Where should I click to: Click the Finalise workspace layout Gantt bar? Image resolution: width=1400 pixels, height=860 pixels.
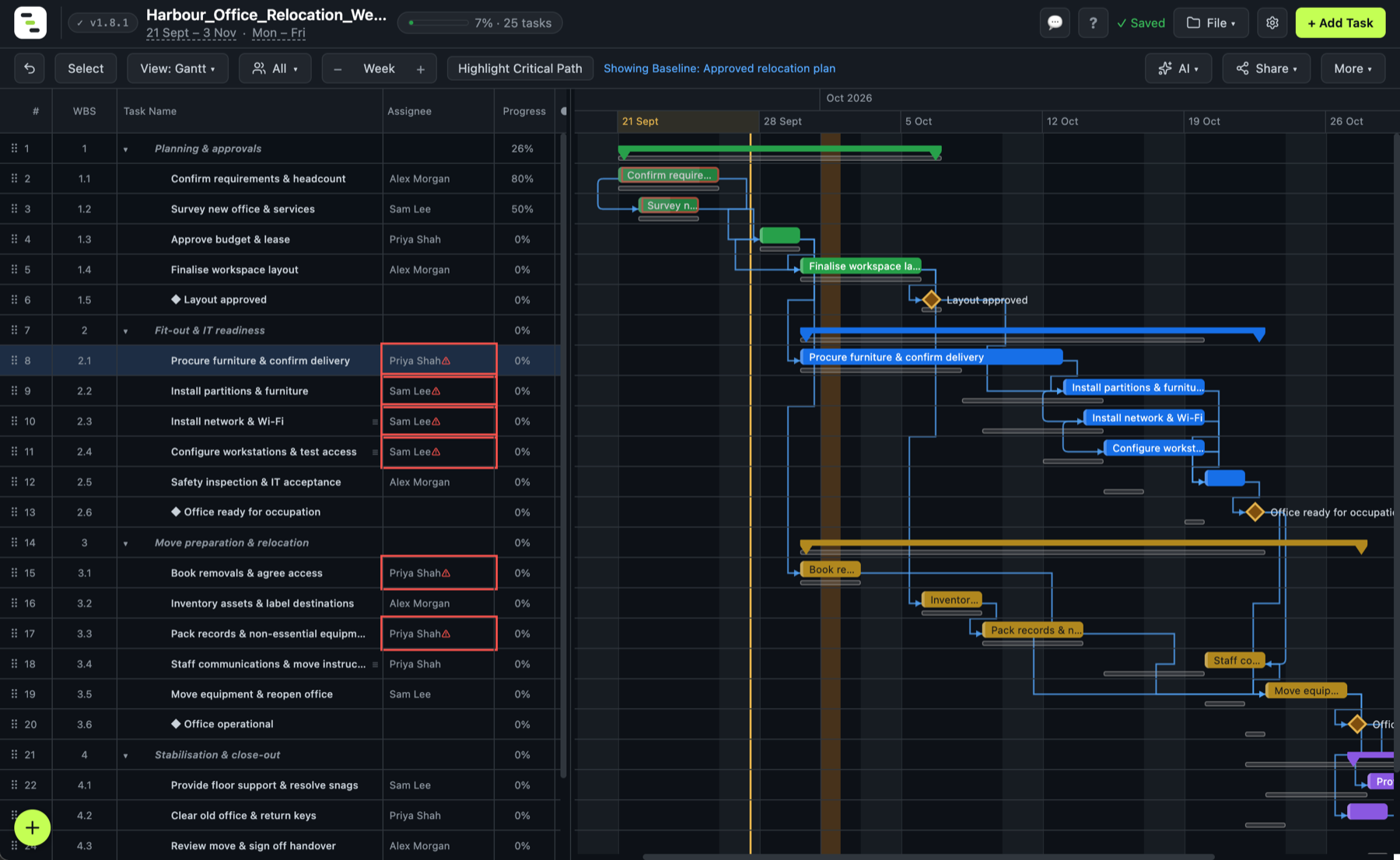861,266
